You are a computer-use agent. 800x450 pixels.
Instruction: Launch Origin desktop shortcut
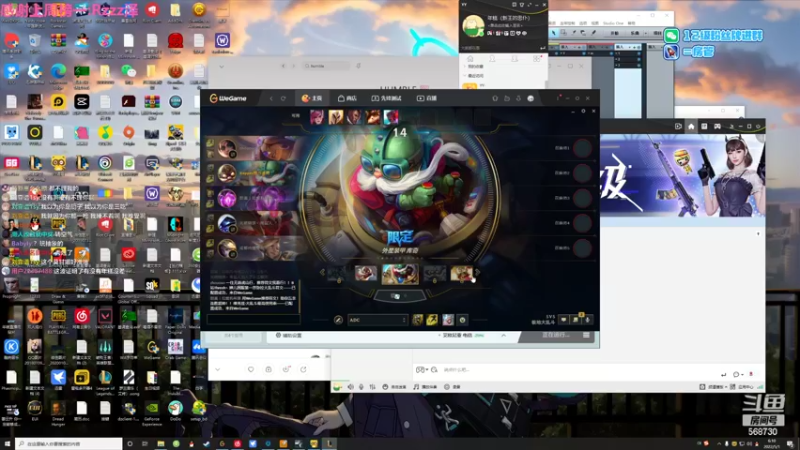pyautogui.click(x=129, y=135)
